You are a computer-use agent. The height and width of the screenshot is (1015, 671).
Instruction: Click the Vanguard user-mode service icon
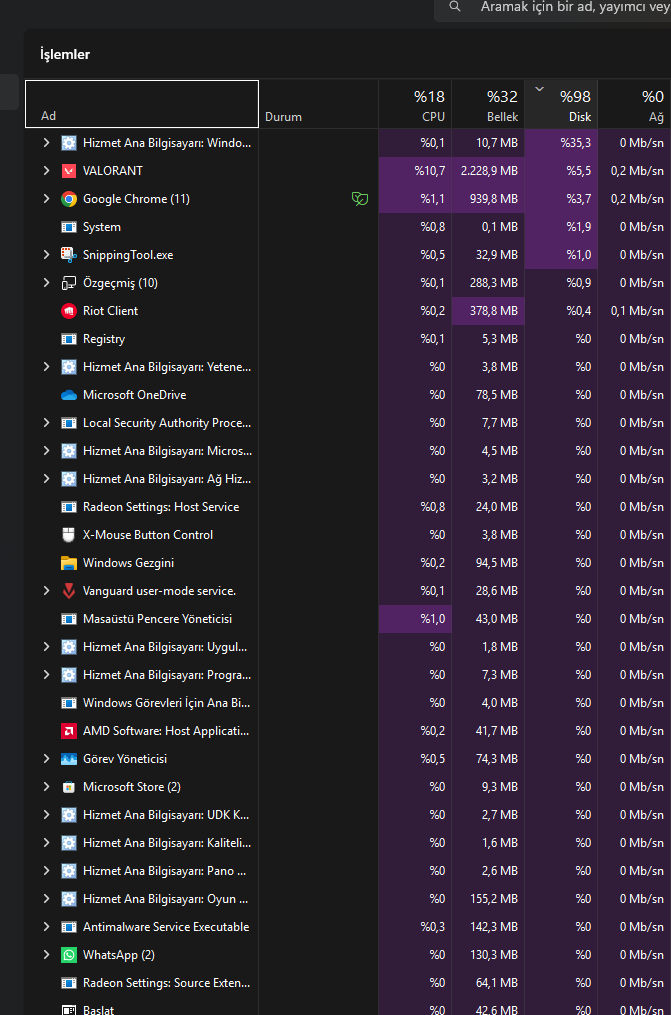[x=69, y=591]
